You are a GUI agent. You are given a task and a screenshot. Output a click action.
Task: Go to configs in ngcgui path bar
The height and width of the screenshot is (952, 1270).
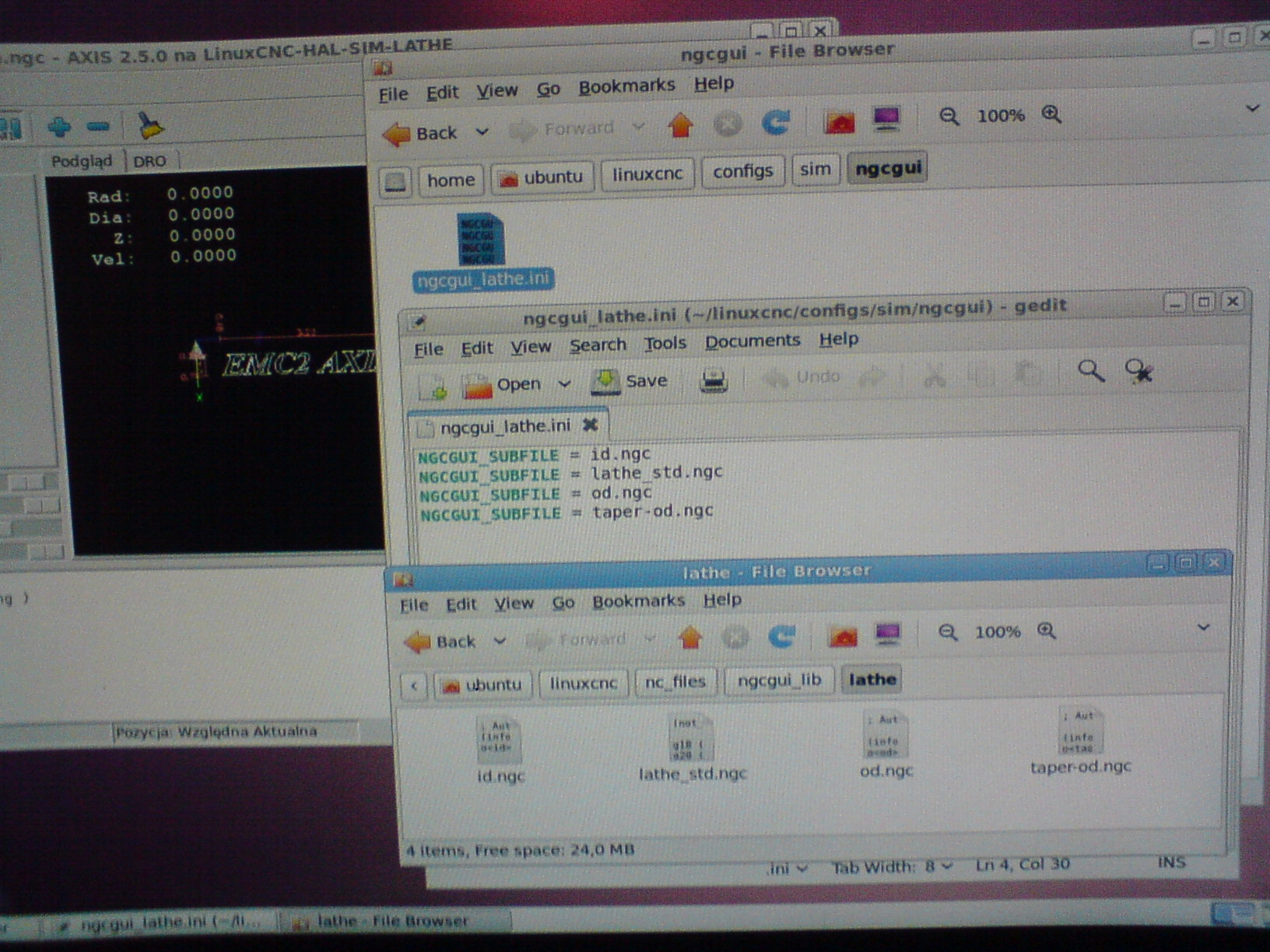[x=742, y=171]
